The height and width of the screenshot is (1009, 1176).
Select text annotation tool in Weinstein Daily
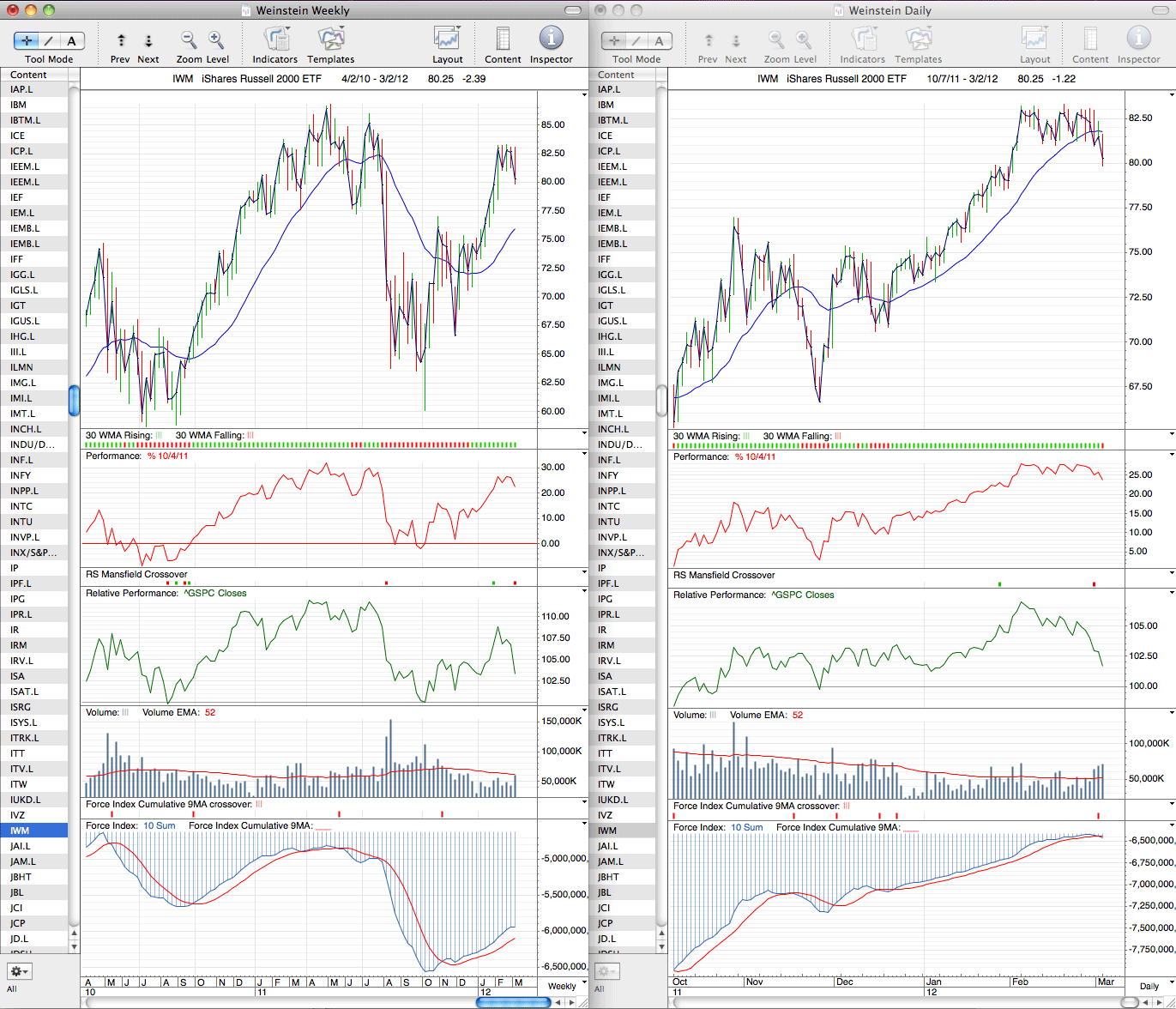(659, 40)
